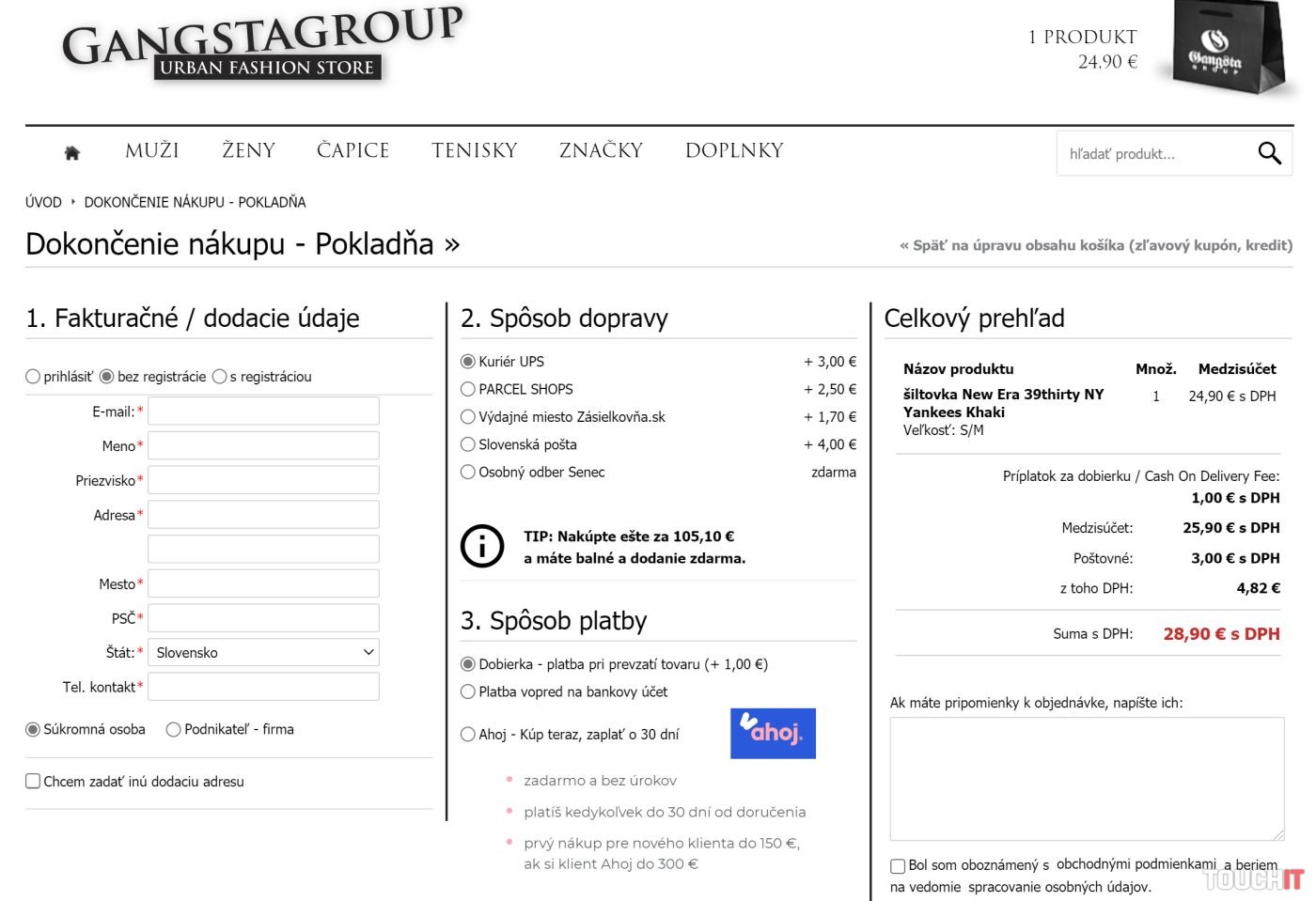Click the DOKONČENIE NÁKUPU - POKLADŇA breadcrumb
1316x901 pixels.
click(195, 202)
